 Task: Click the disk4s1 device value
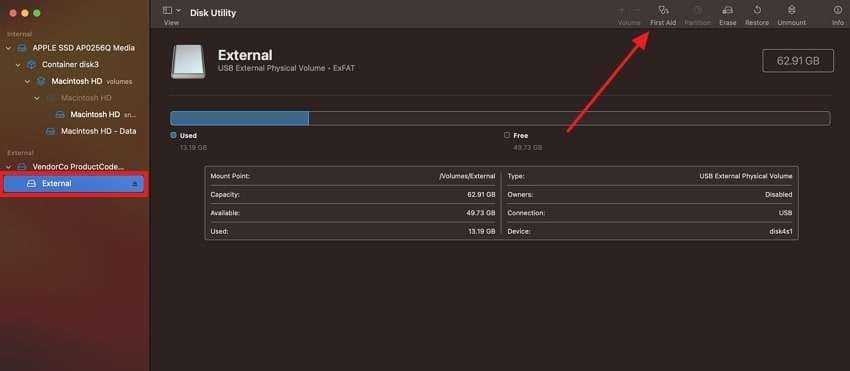[x=780, y=231]
